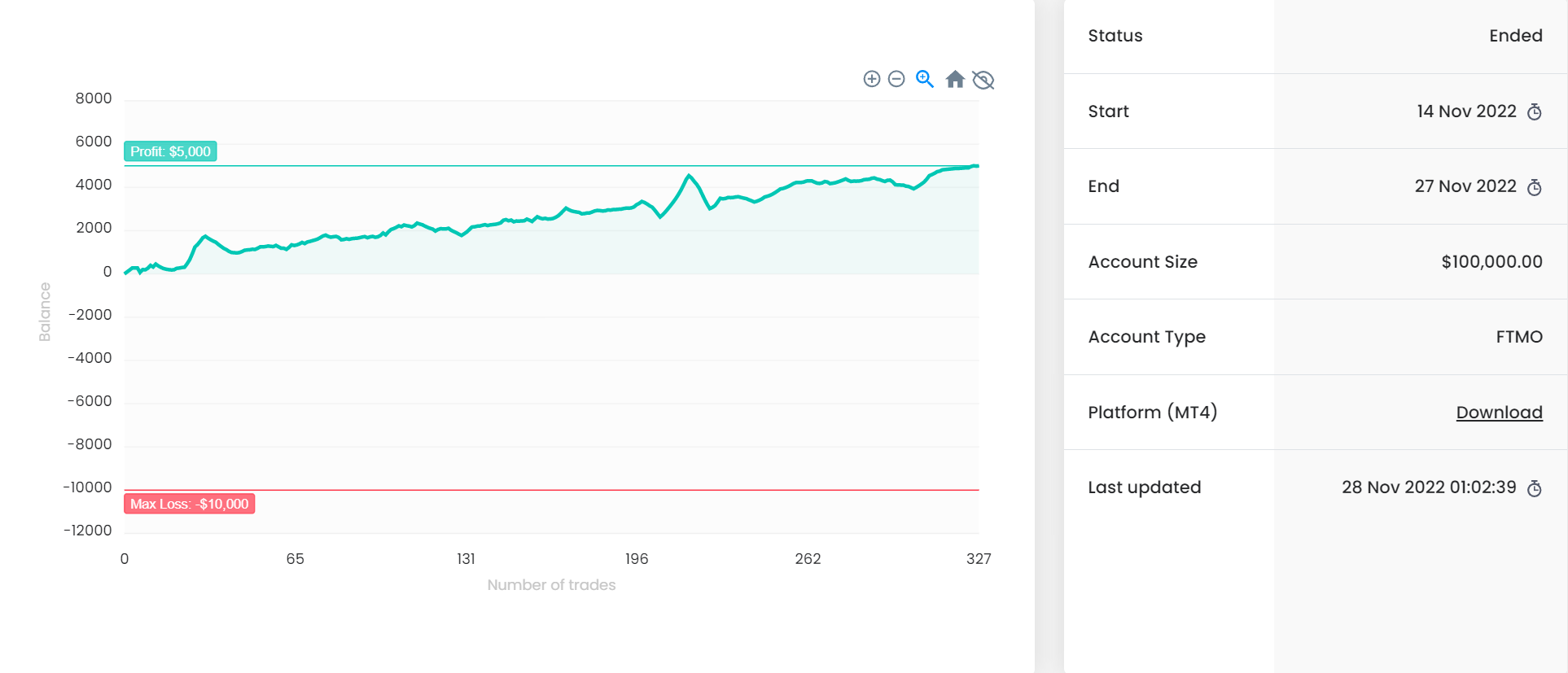Click the x-axis tick label '196'
Image resolution: width=1568 pixels, height=673 pixels.
coord(637,559)
